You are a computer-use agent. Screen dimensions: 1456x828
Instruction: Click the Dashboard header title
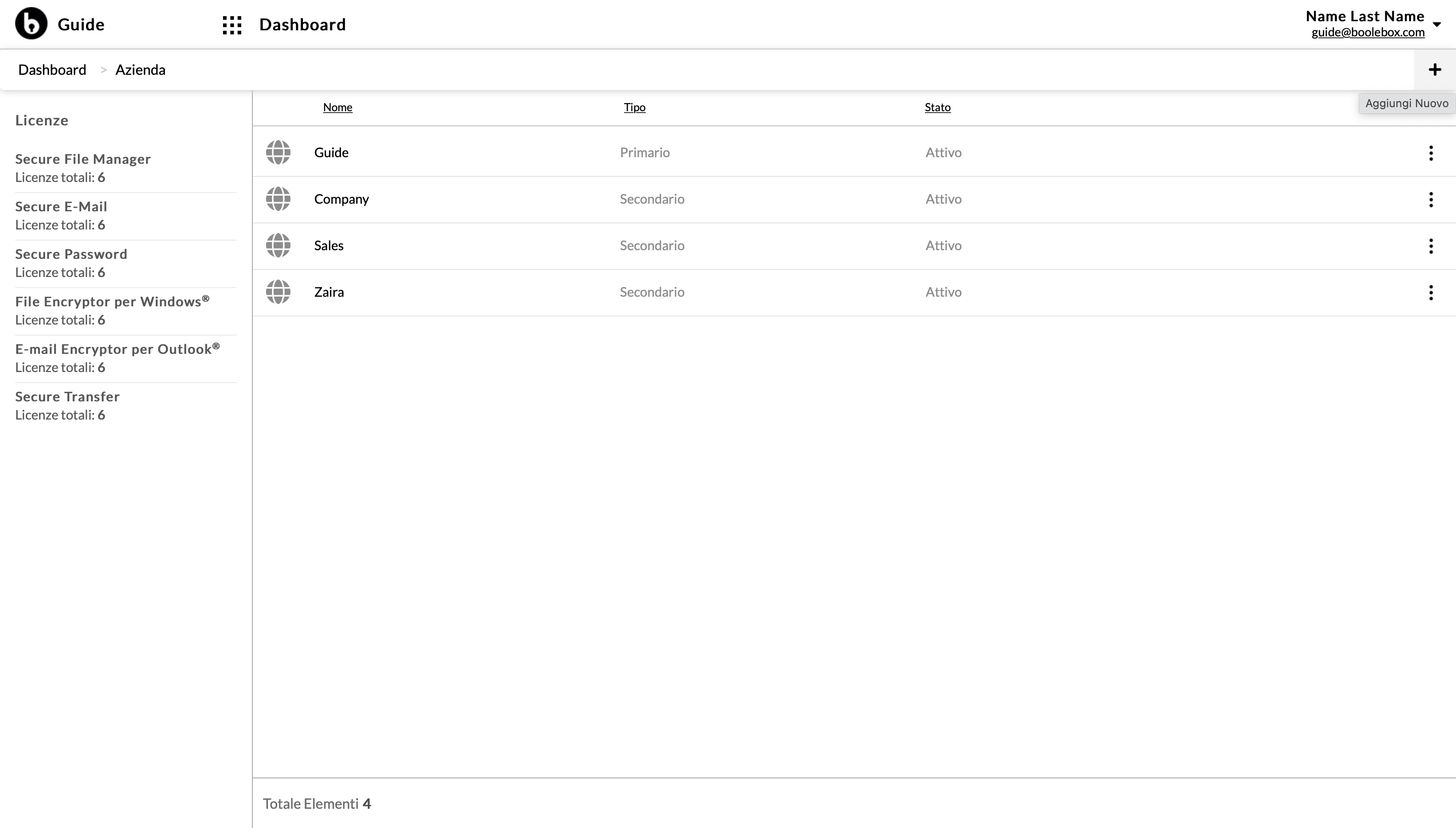coord(303,24)
